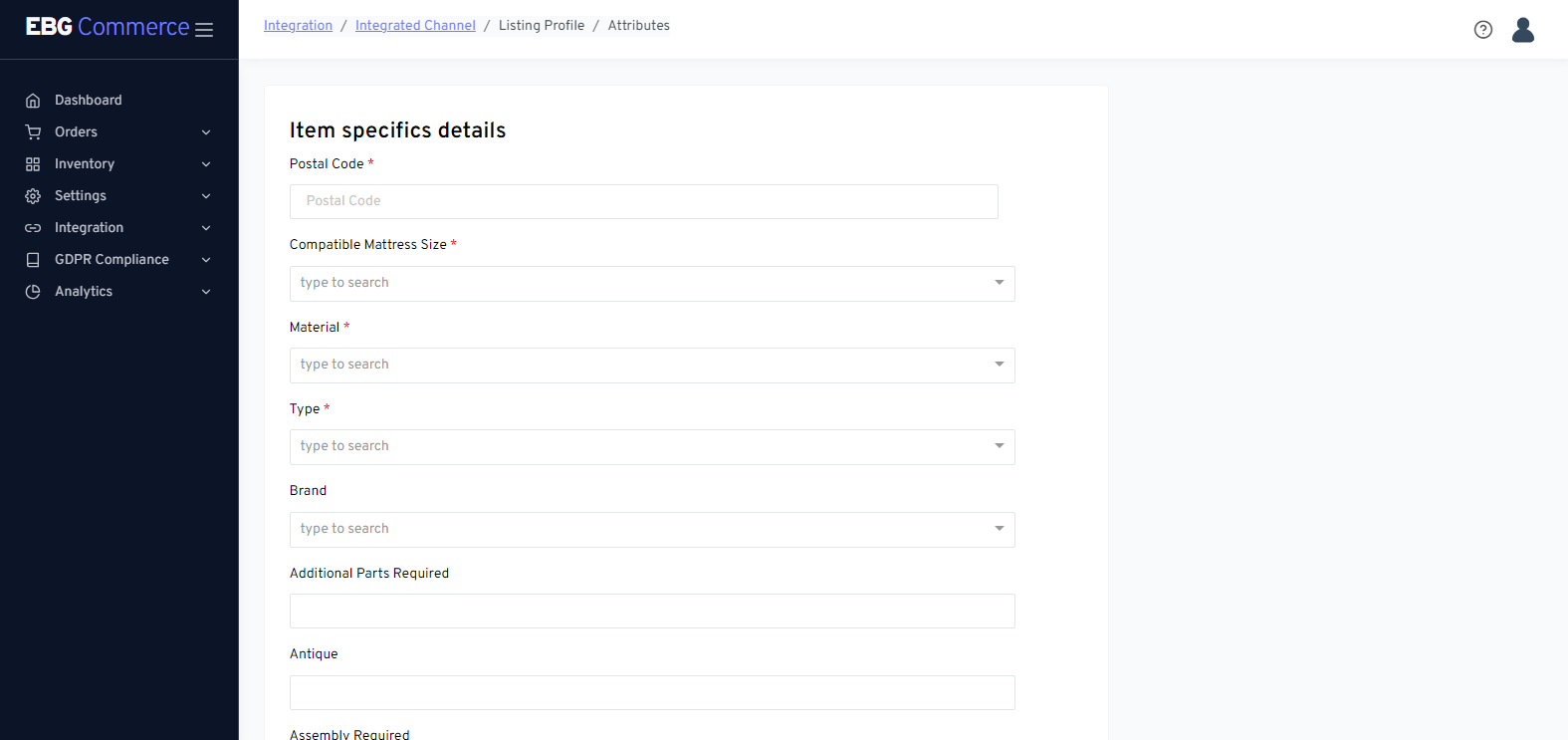Select Analytics in the sidebar menu
Viewport: 1568px width, 740px height.
[x=84, y=292]
